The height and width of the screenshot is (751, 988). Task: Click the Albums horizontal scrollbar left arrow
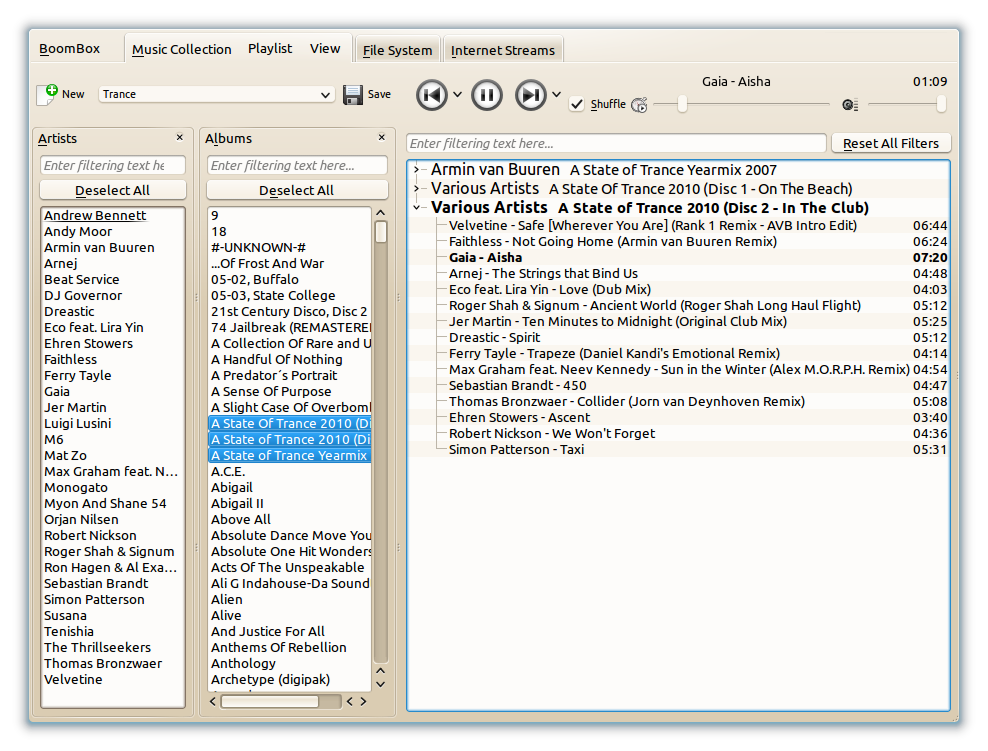(x=213, y=701)
